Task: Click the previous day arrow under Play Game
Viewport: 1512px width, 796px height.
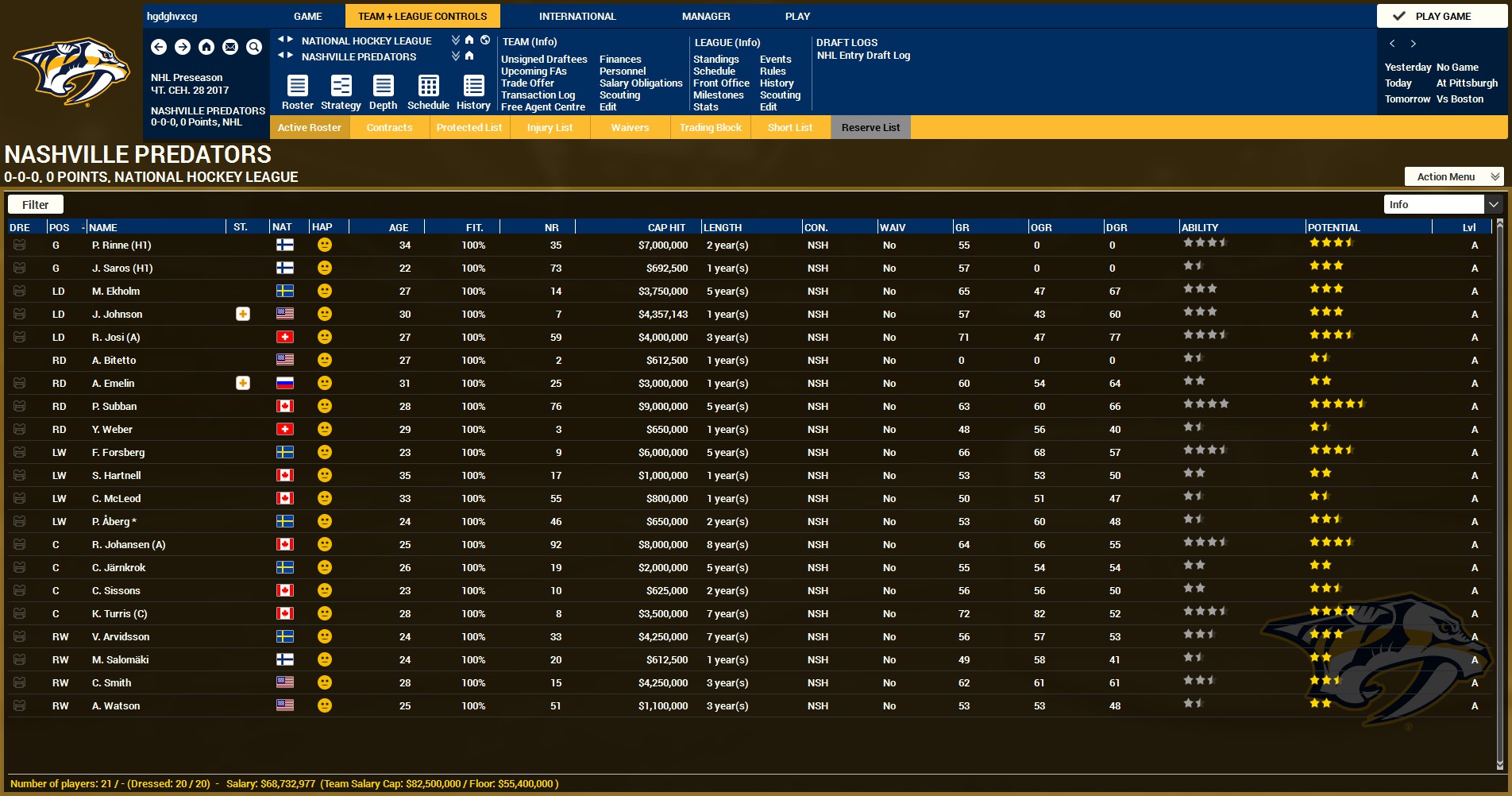Action: click(1392, 44)
